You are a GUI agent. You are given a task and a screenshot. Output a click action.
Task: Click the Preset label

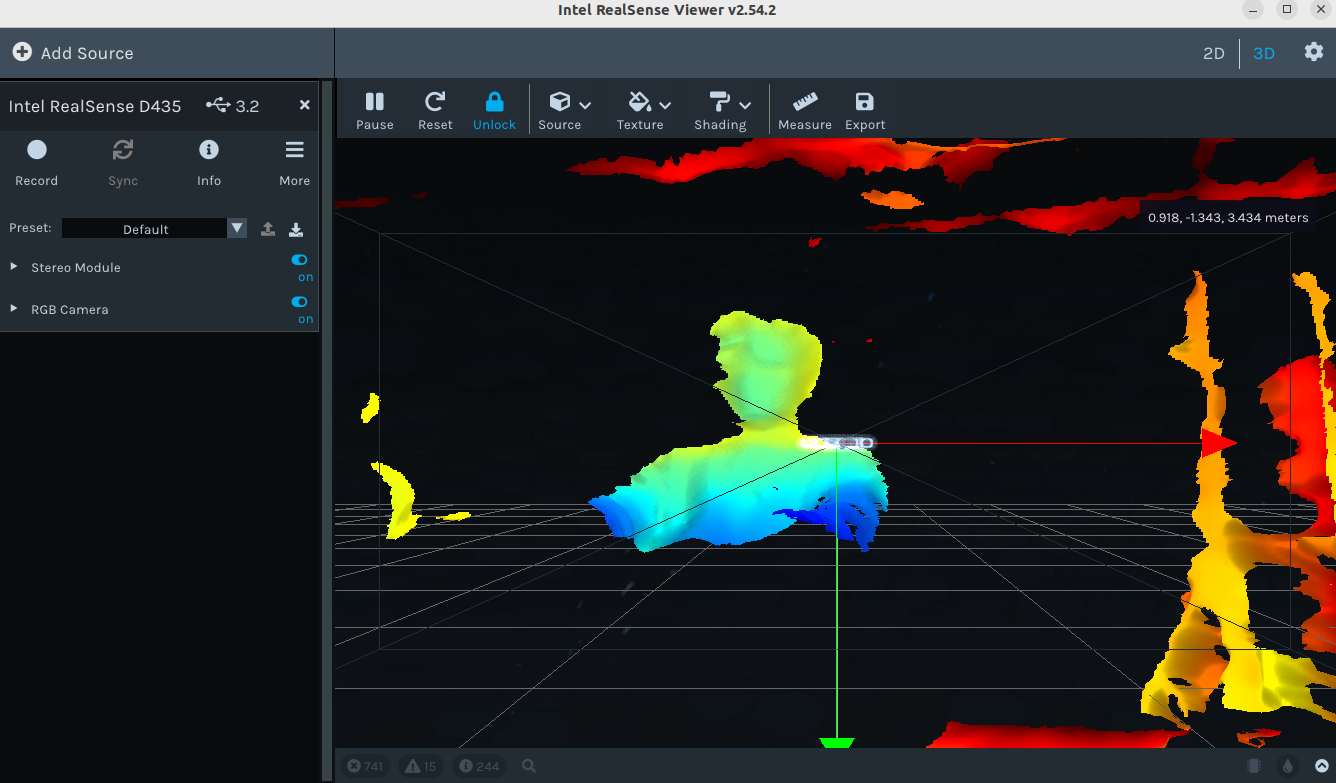[x=30, y=228]
